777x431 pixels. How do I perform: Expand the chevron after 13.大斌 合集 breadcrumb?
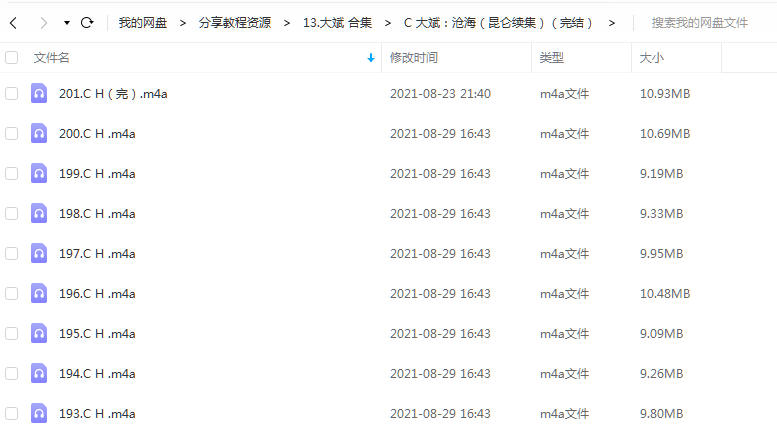point(388,23)
